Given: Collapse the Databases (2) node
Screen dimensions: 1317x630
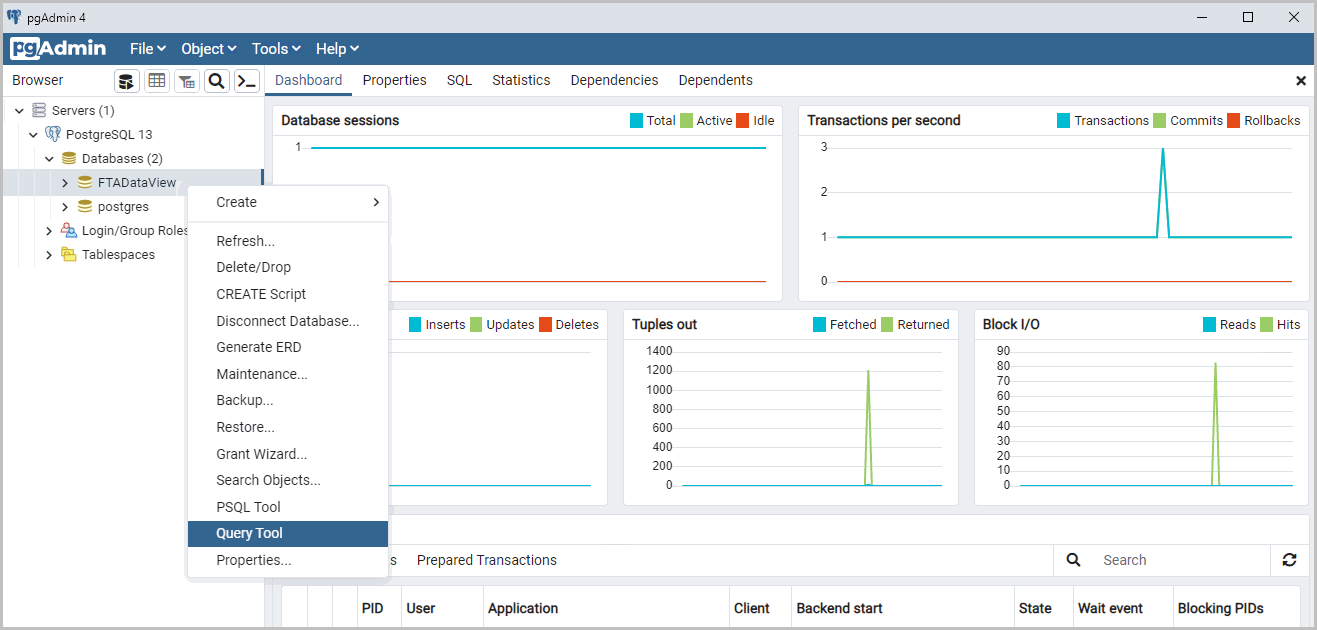Looking at the screenshot, I should pos(49,159).
